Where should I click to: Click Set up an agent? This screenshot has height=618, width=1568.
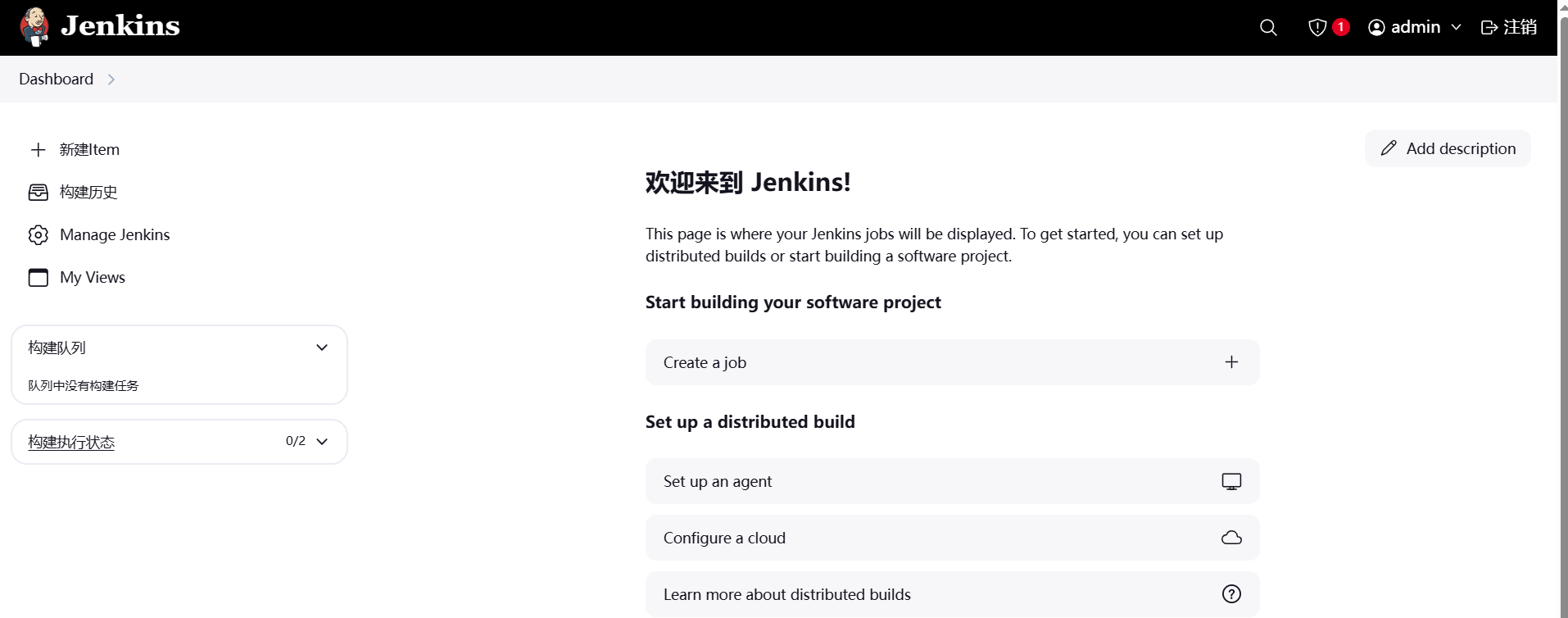(x=952, y=481)
